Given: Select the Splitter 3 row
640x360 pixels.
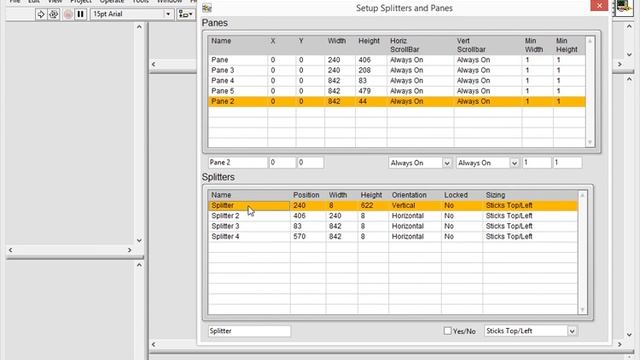Looking at the screenshot, I should pyautogui.click(x=393, y=226).
